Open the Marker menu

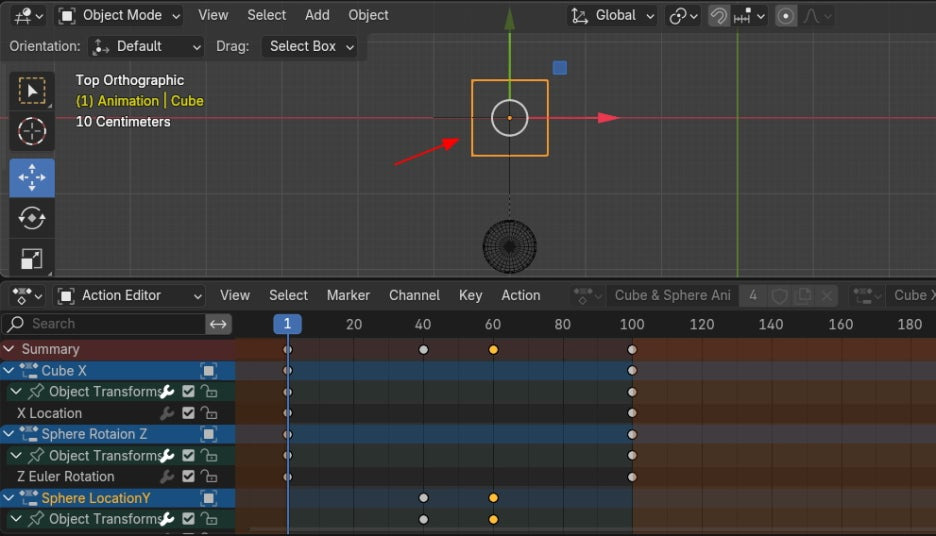(348, 295)
